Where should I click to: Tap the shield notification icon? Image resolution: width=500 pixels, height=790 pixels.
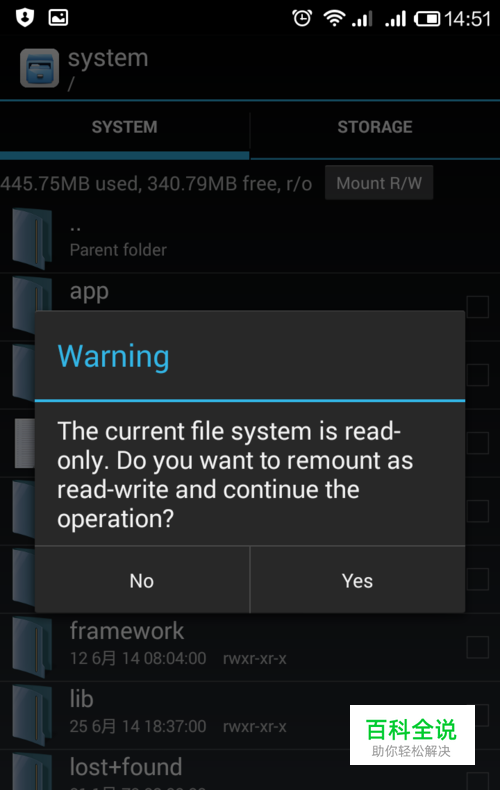pyautogui.click(x=25, y=18)
